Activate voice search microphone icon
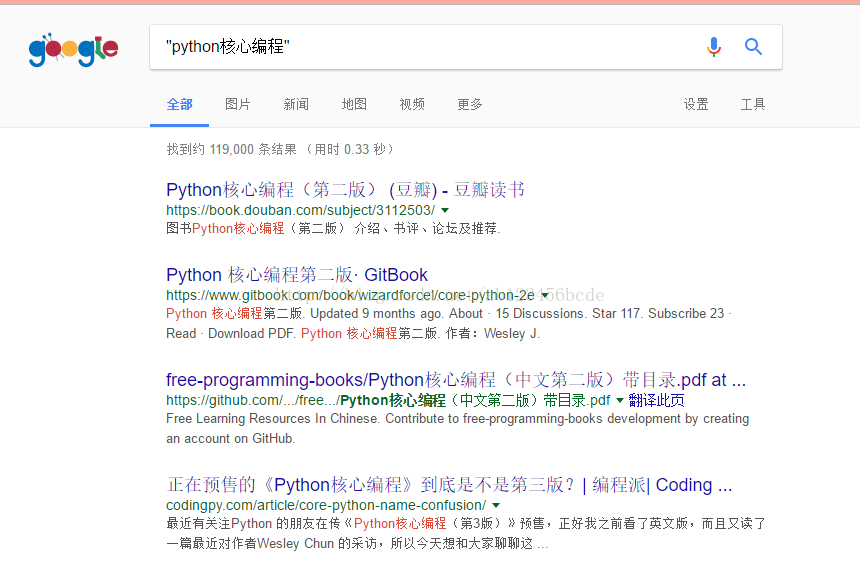 click(x=714, y=47)
